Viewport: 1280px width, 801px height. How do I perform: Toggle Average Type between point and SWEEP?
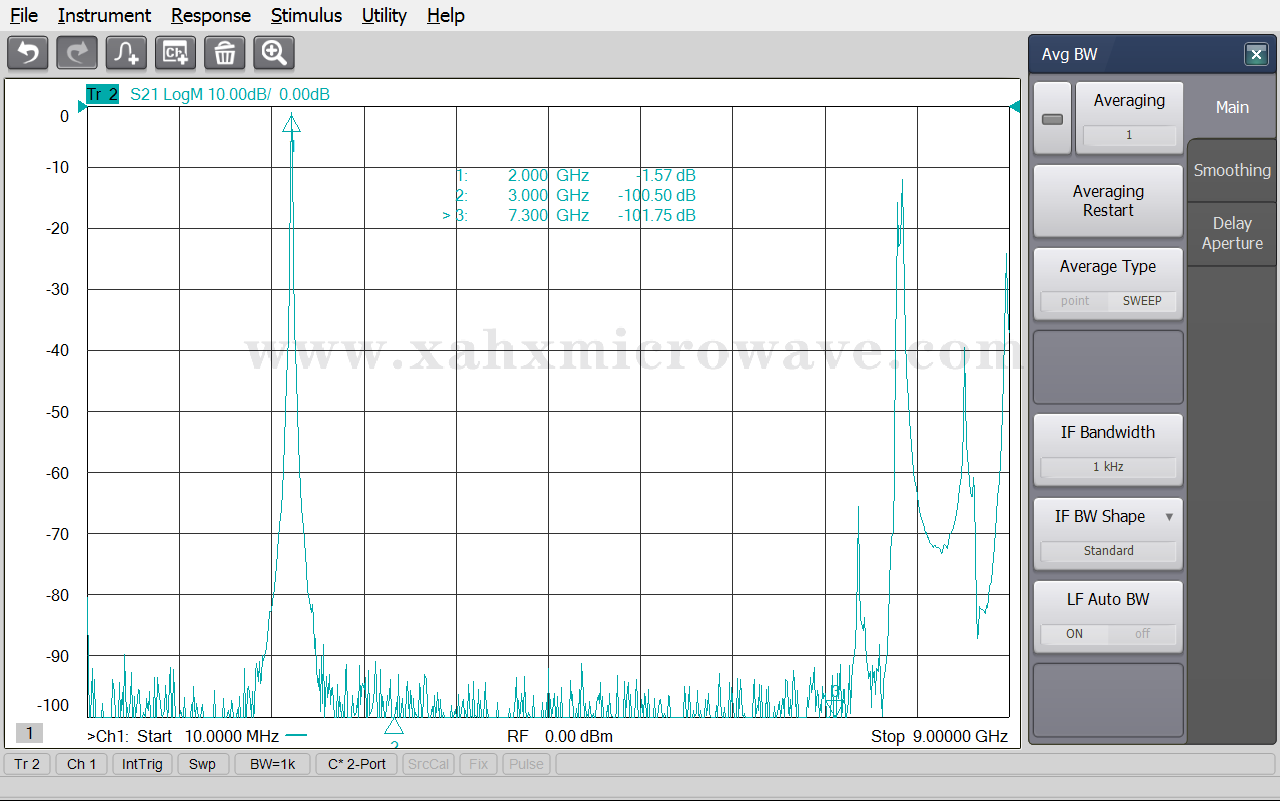1108,300
